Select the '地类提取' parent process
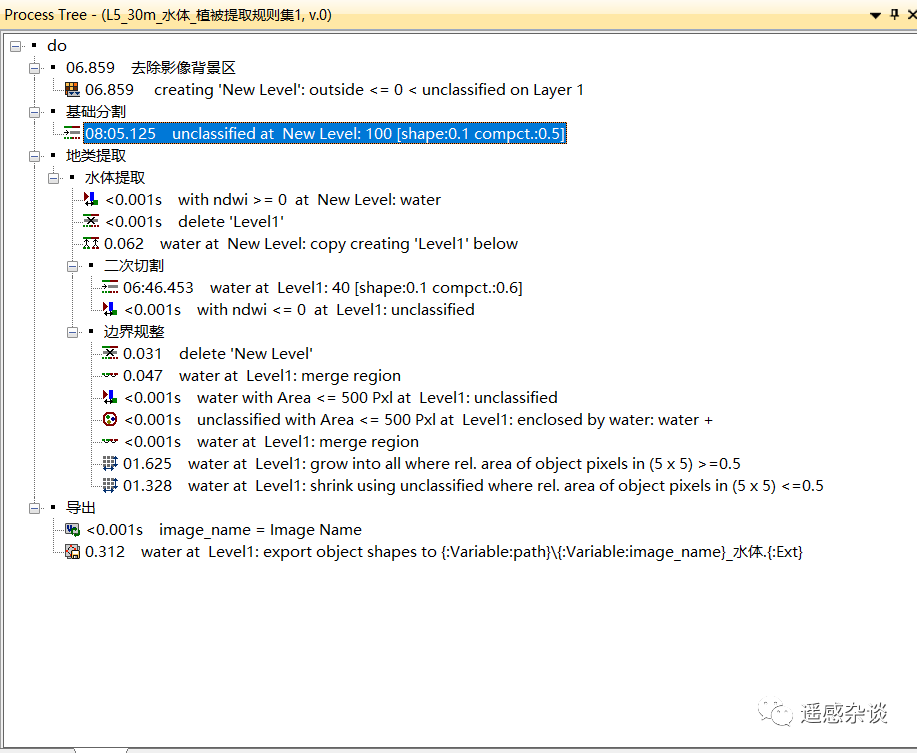This screenshot has width=917, height=753. coord(95,156)
